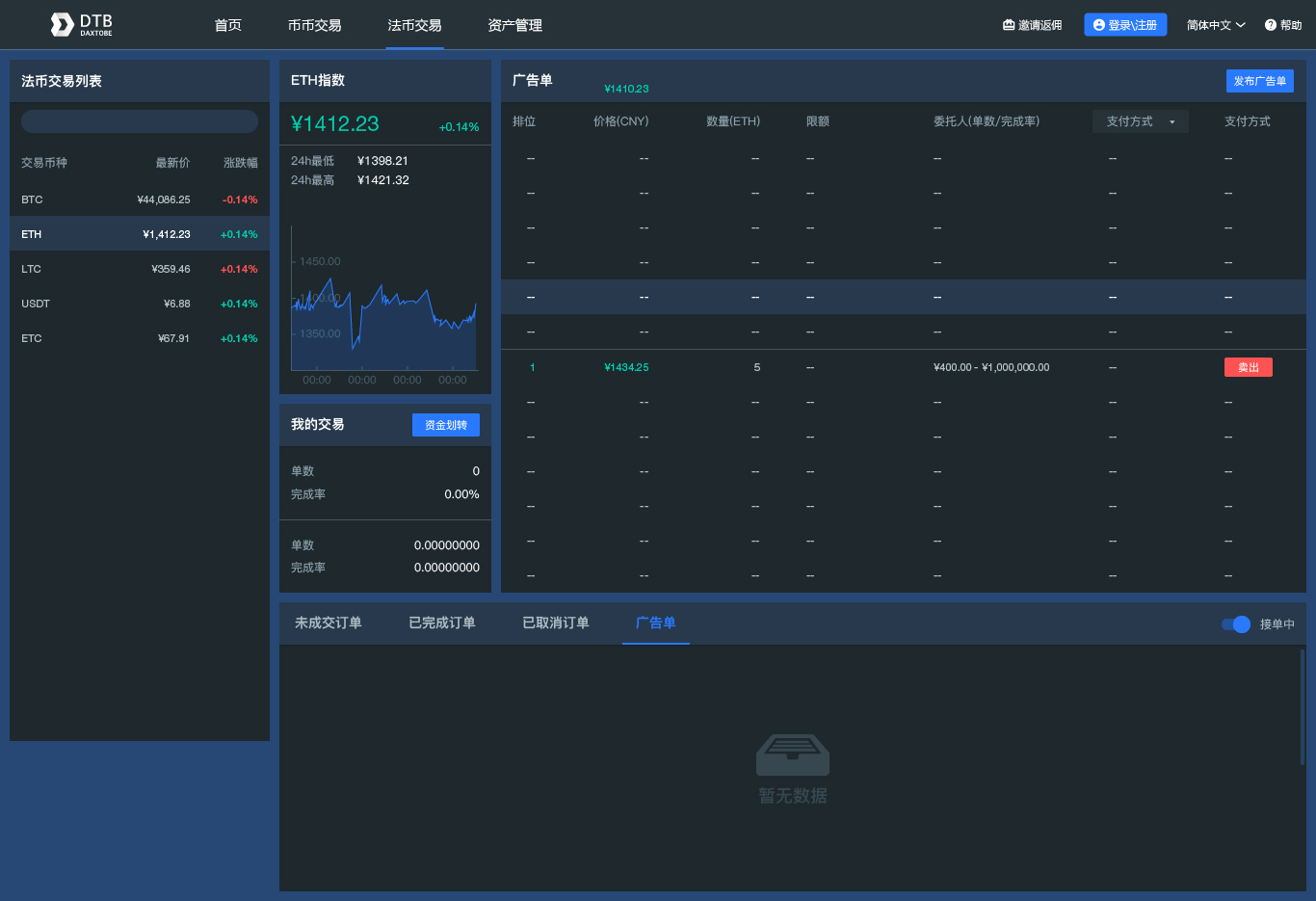Click the DTB Daxtobe logo

point(82,25)
